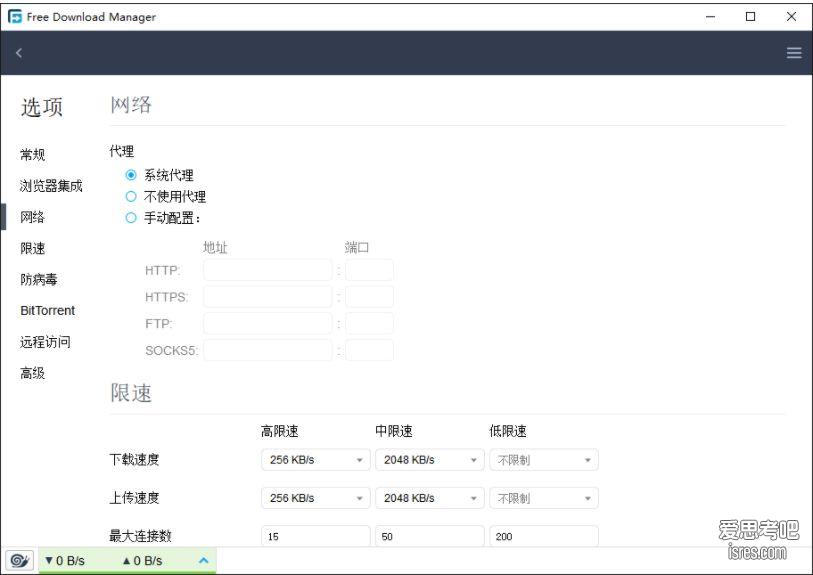Click the Free Download Manager title icon

coord(15,17)
